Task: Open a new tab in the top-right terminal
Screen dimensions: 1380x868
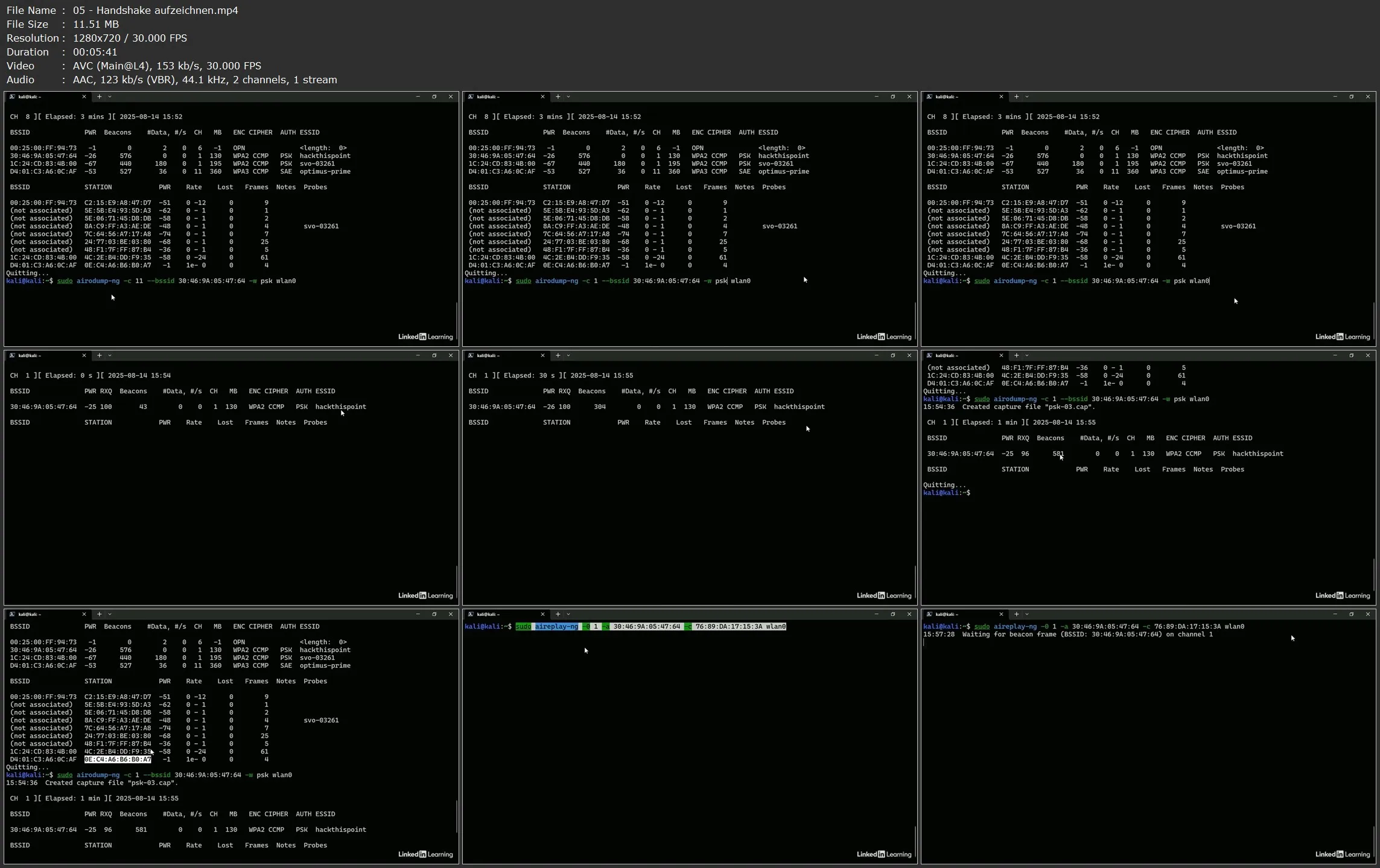Action: (1017, 97)
